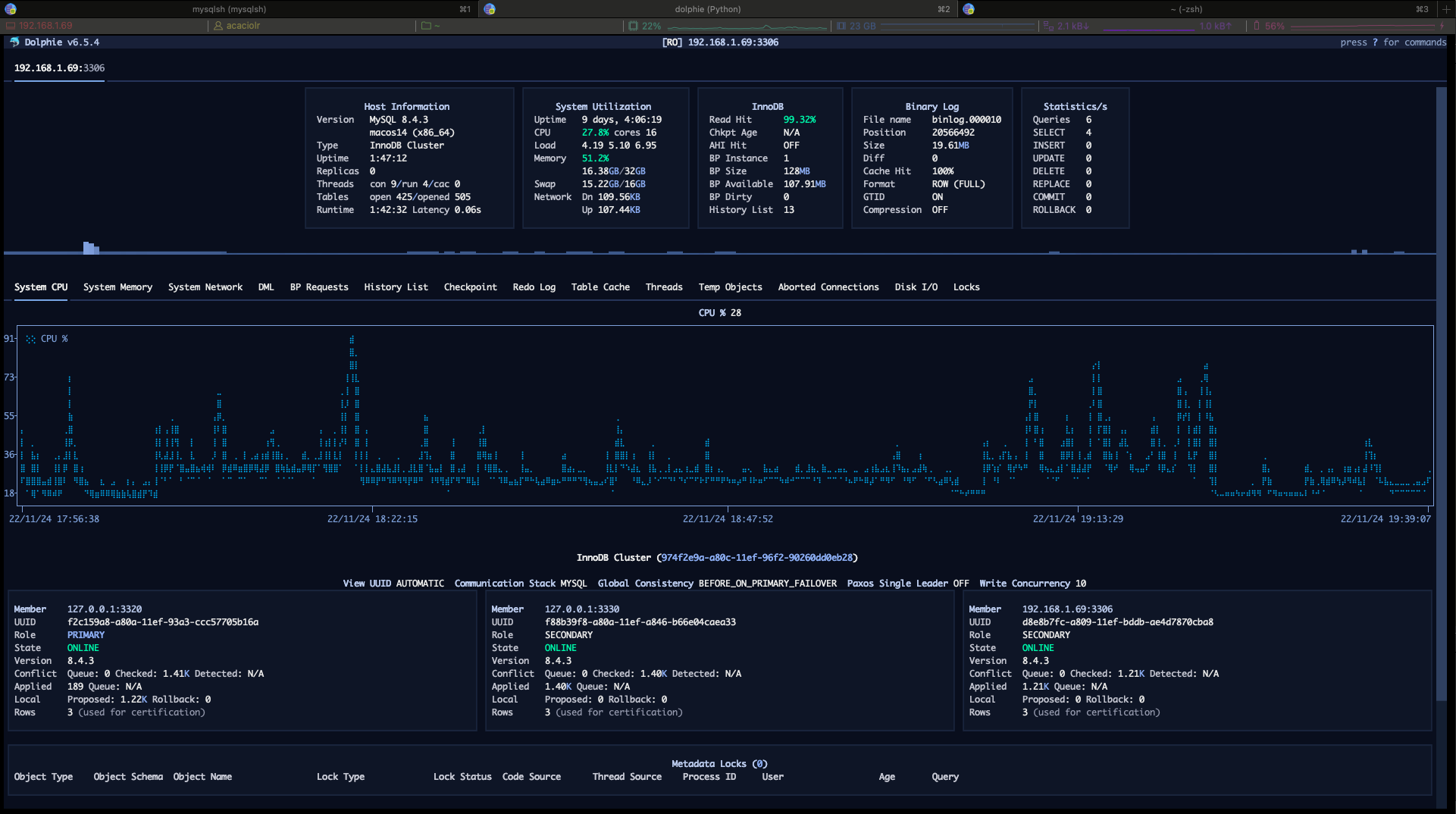This screenshot has height=814, width=1456.
Task: Click the user icon beside acaciolr
Action: pos(218,26)
